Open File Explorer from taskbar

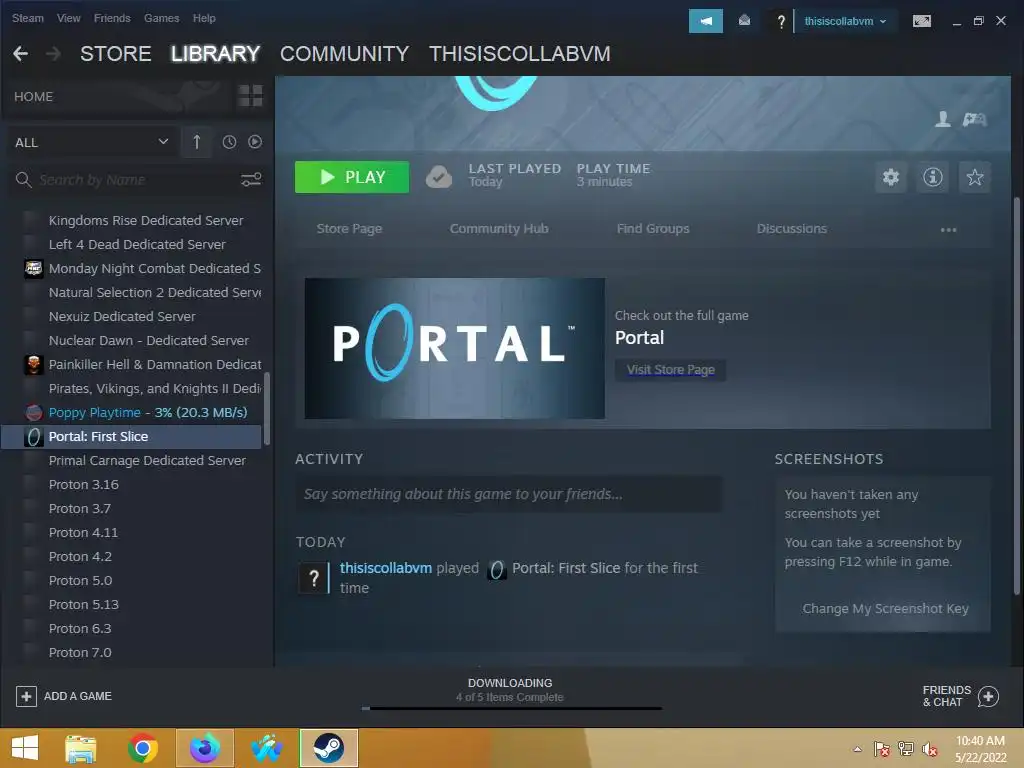tap(80, 748)
